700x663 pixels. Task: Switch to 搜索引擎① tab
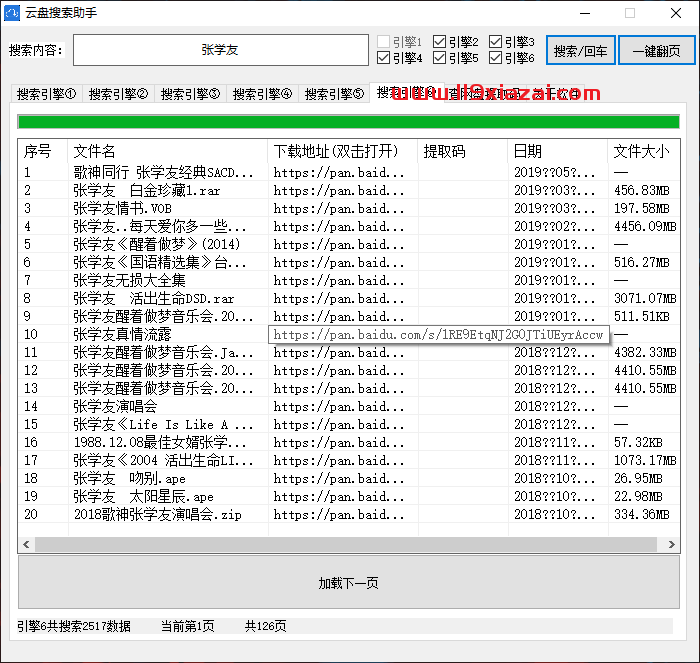[46, 94]
